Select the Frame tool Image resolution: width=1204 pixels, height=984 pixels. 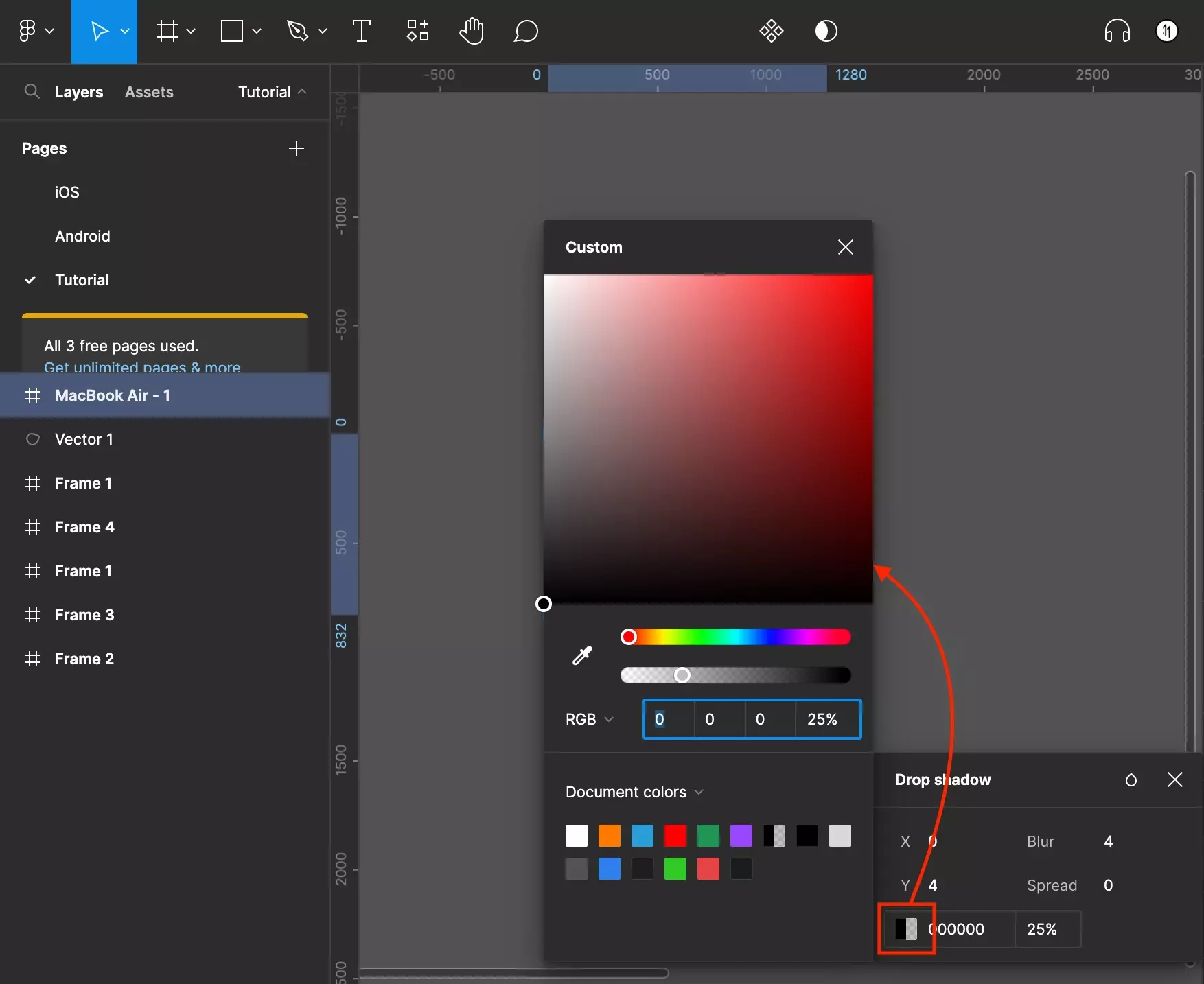(x=167, y=31)
